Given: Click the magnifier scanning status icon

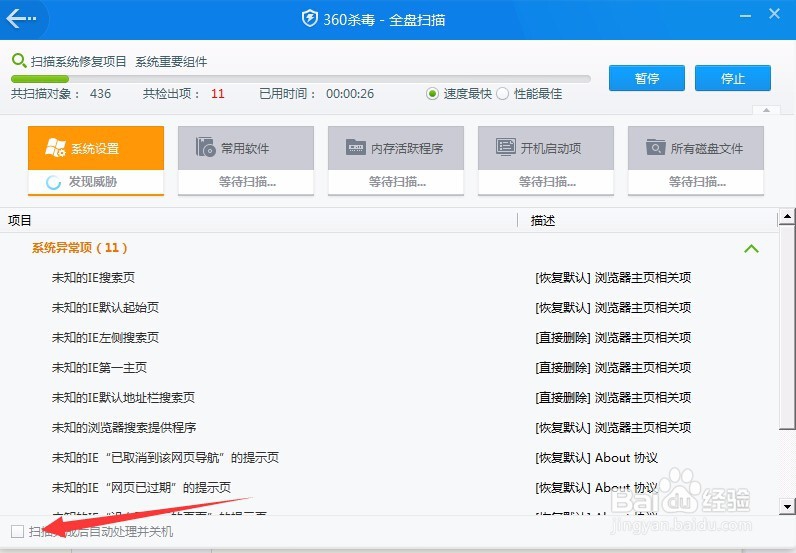Looking at the screenshot, I should pos(19,61).
